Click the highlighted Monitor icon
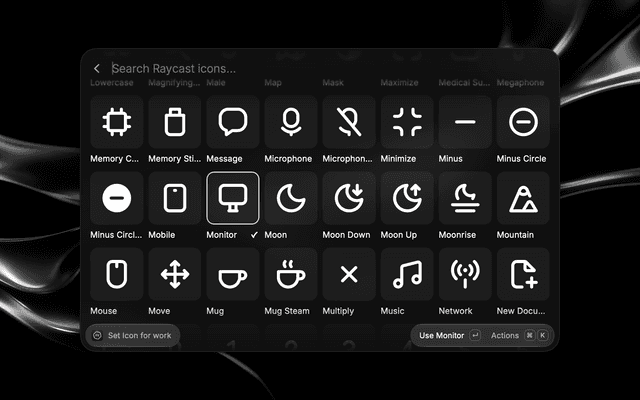The width and height of the screenshot is (640, 400). click(233, 198)
